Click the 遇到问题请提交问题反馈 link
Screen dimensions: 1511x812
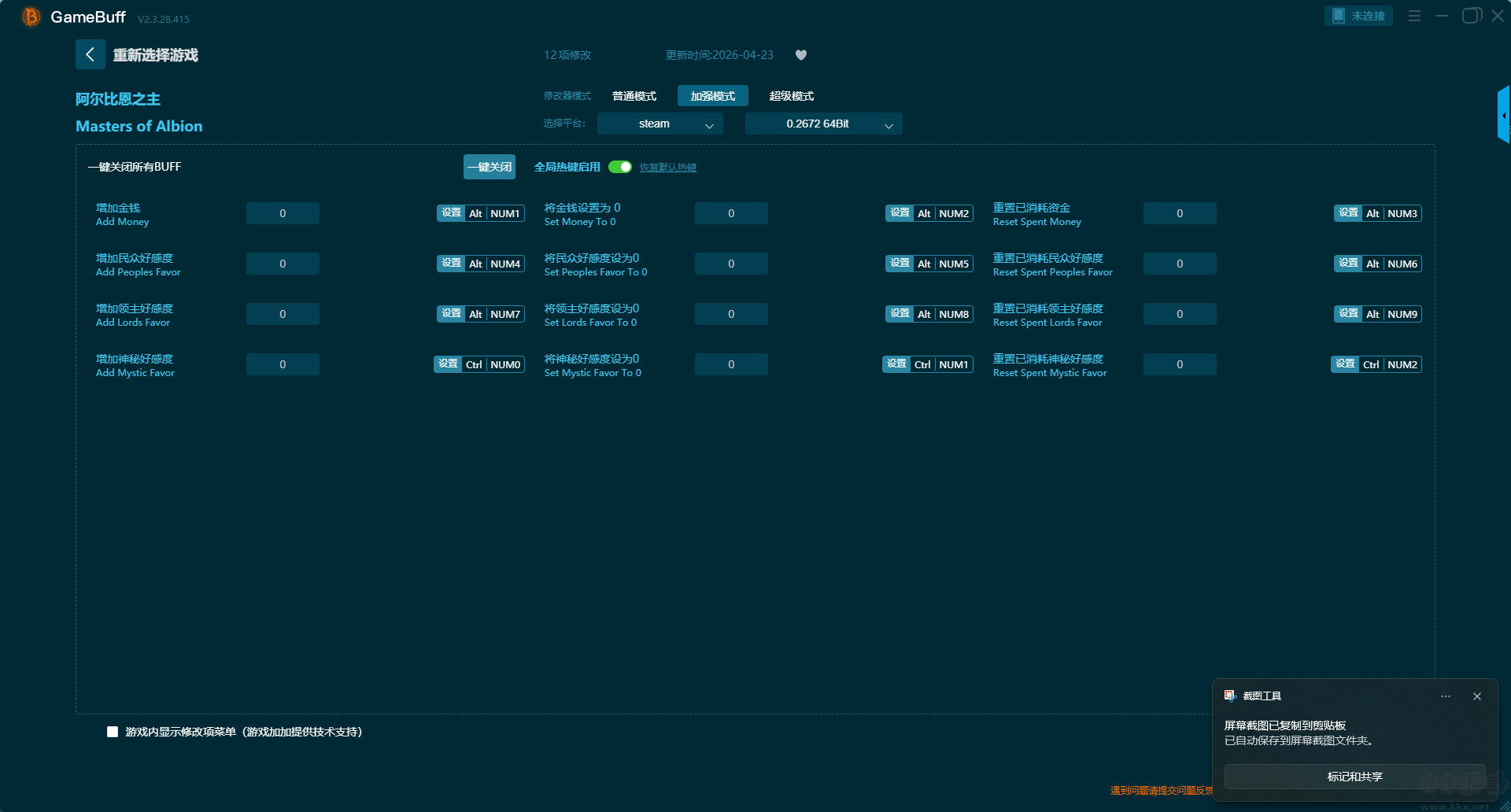(x=1162, y=791)
